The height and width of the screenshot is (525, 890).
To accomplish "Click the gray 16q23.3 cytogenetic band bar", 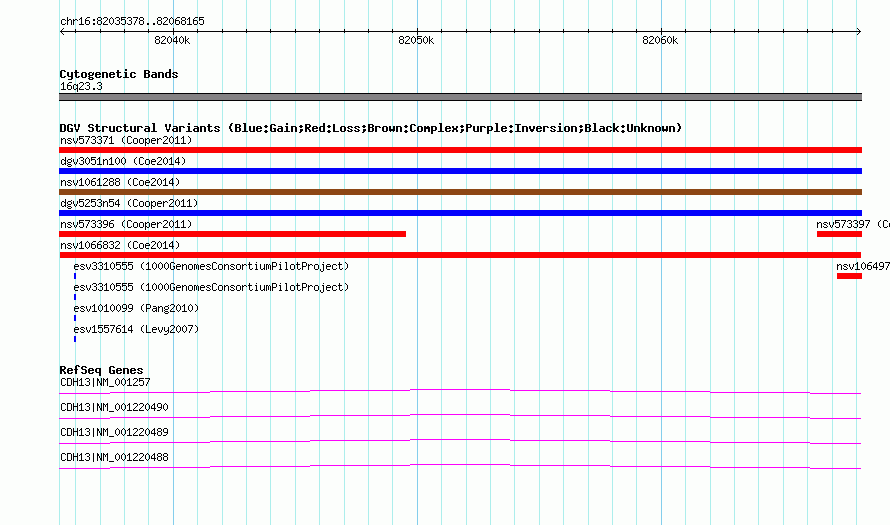I will pyautogui.click(x=460, y=97).
